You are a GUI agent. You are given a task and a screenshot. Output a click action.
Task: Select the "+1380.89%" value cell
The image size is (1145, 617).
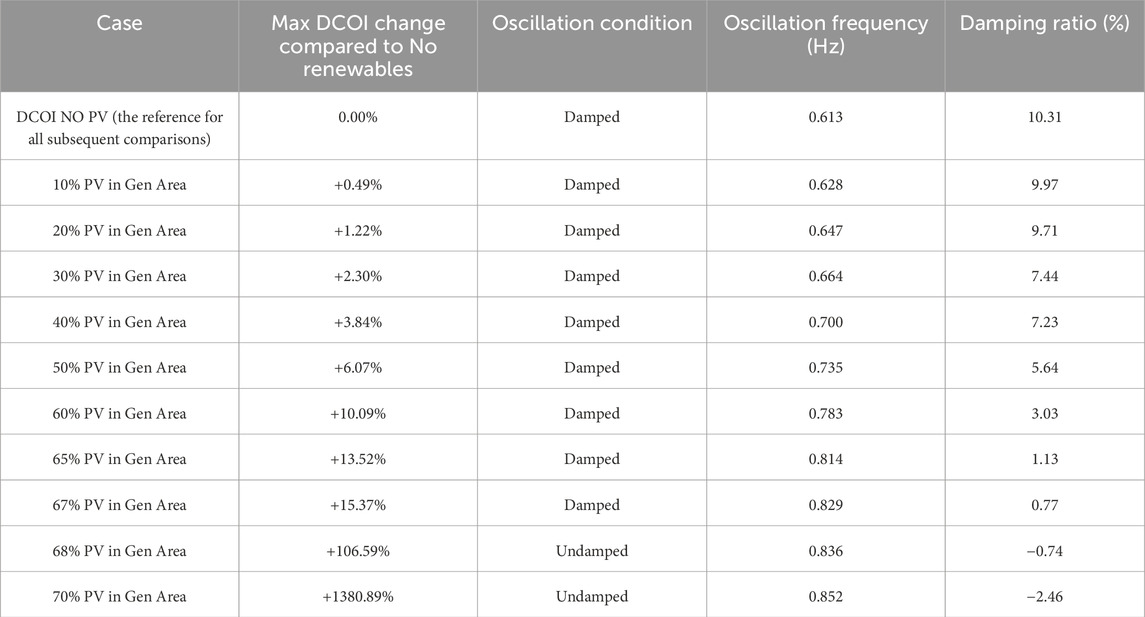358,597
